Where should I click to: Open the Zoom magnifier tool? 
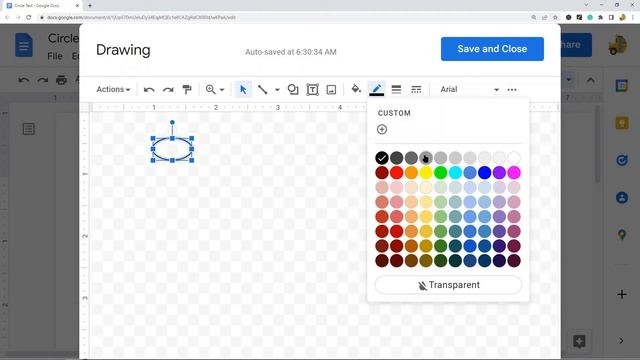211,89
